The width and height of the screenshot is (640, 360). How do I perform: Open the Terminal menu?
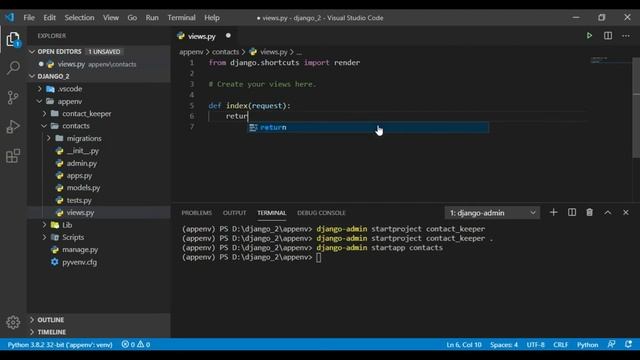pos(181,18)
